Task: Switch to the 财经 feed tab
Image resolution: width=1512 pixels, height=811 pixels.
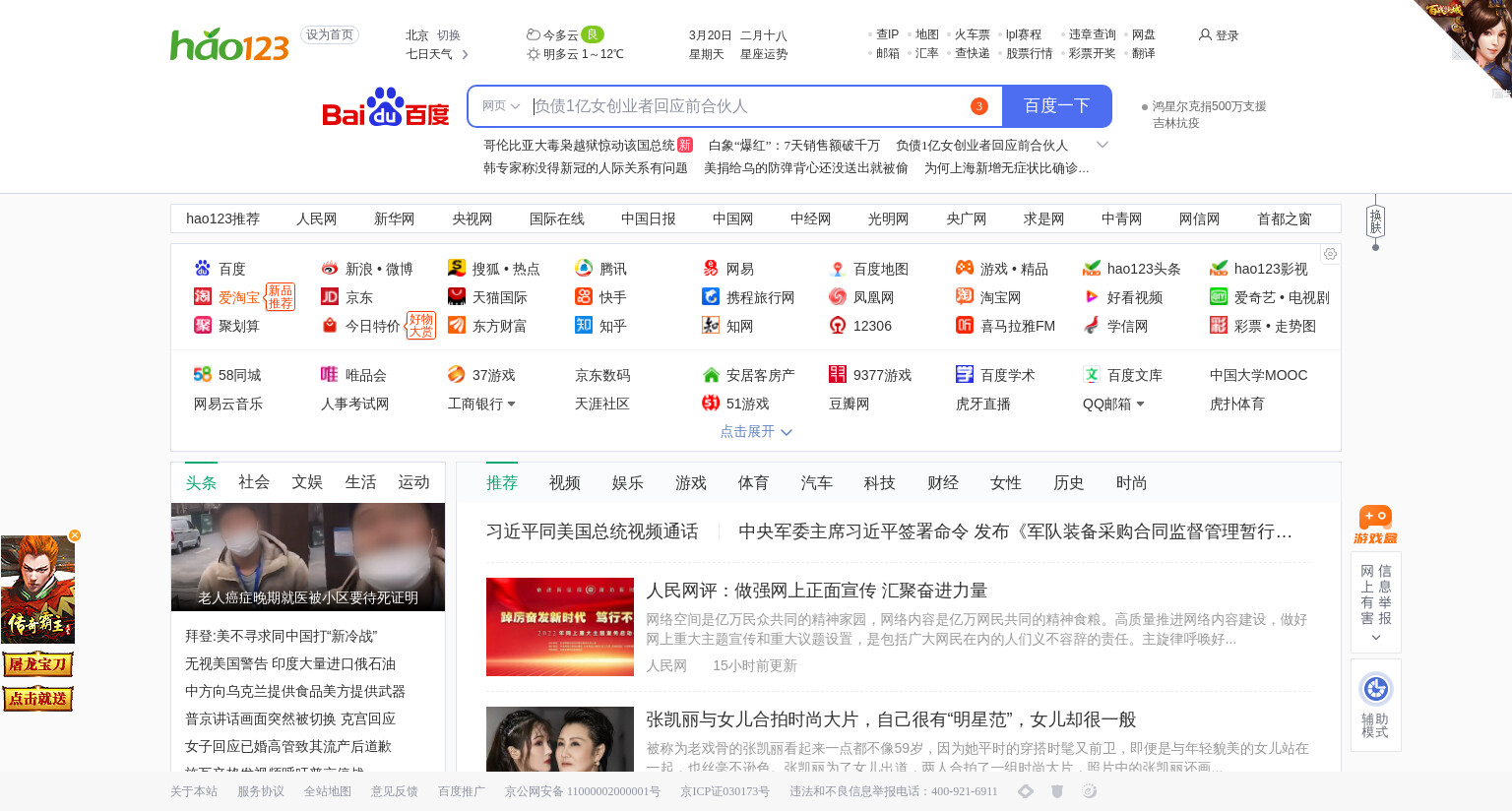Action: pos(943,482)
